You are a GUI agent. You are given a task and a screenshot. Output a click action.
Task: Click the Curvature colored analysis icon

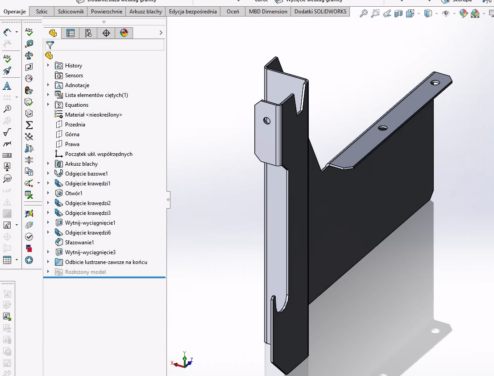[x=29, y=213]
